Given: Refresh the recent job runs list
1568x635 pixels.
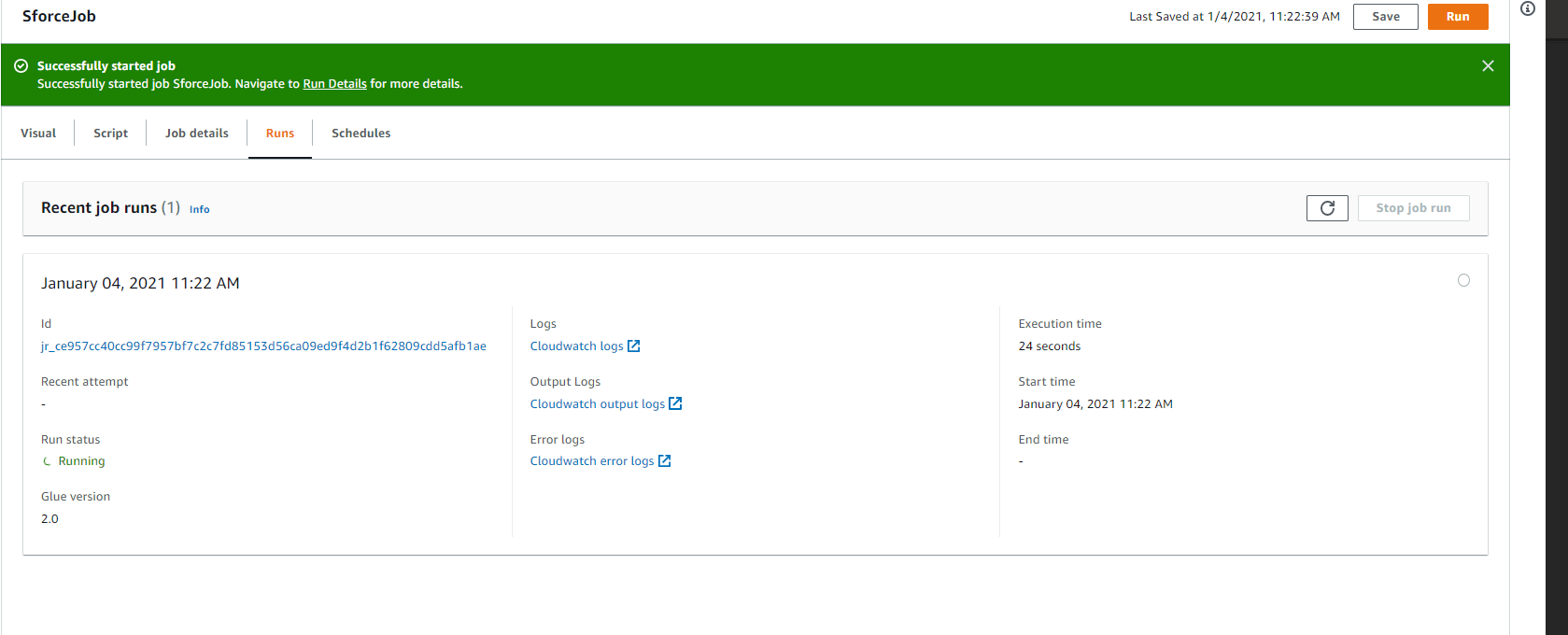Looking at the screenshot, I should (x=1326, y=208).
